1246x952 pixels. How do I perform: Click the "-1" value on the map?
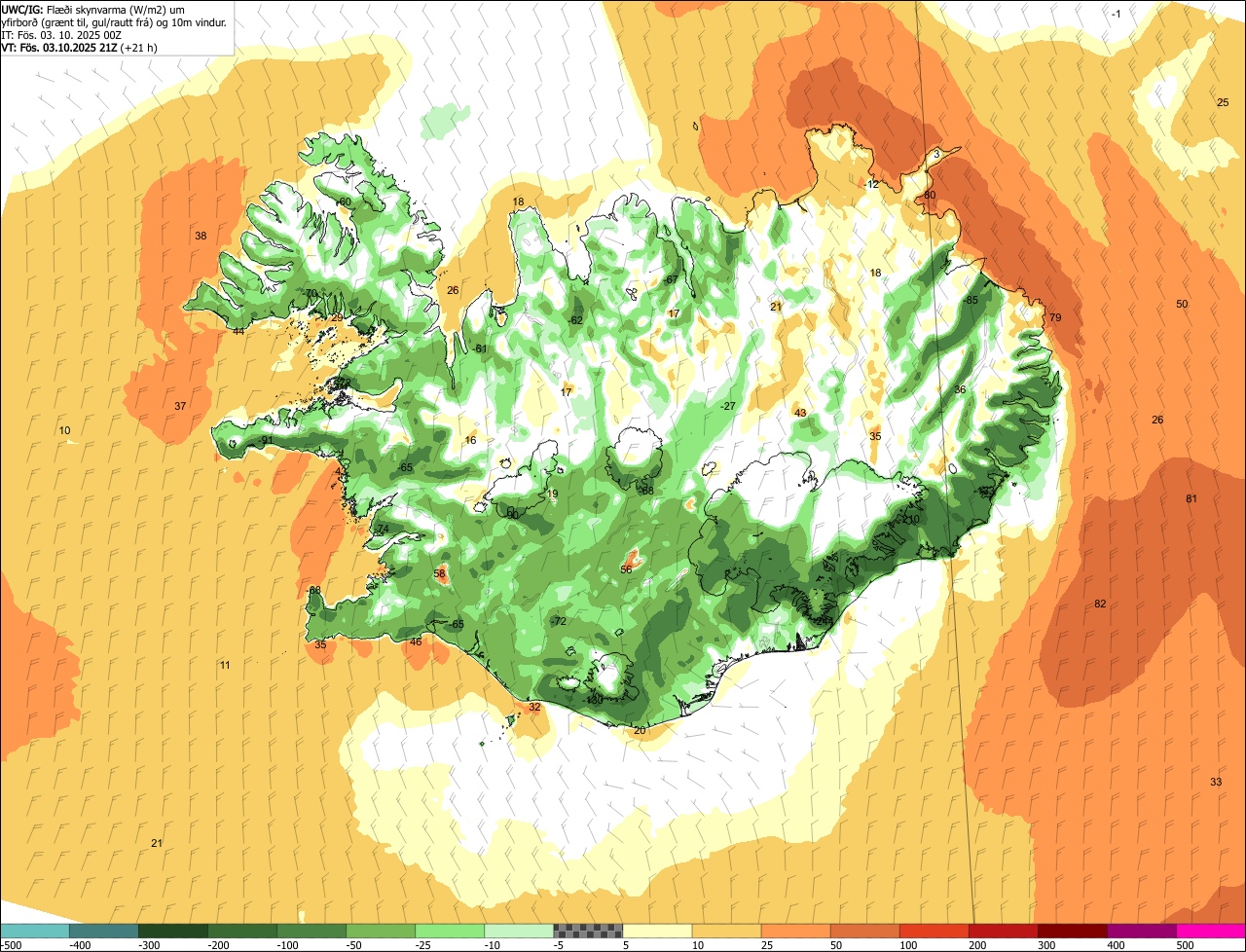click(x=1117, y=13)
